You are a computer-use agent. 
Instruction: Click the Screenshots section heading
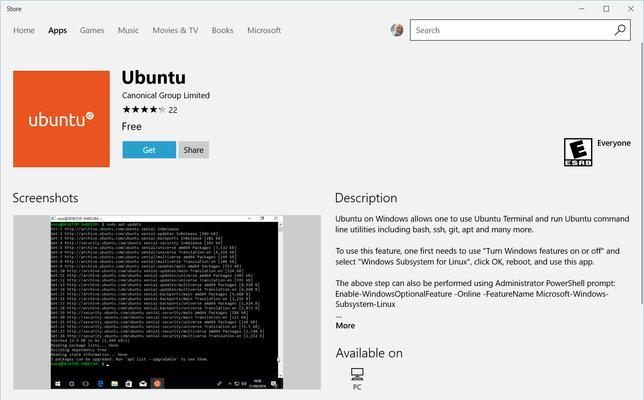[46, 198]
